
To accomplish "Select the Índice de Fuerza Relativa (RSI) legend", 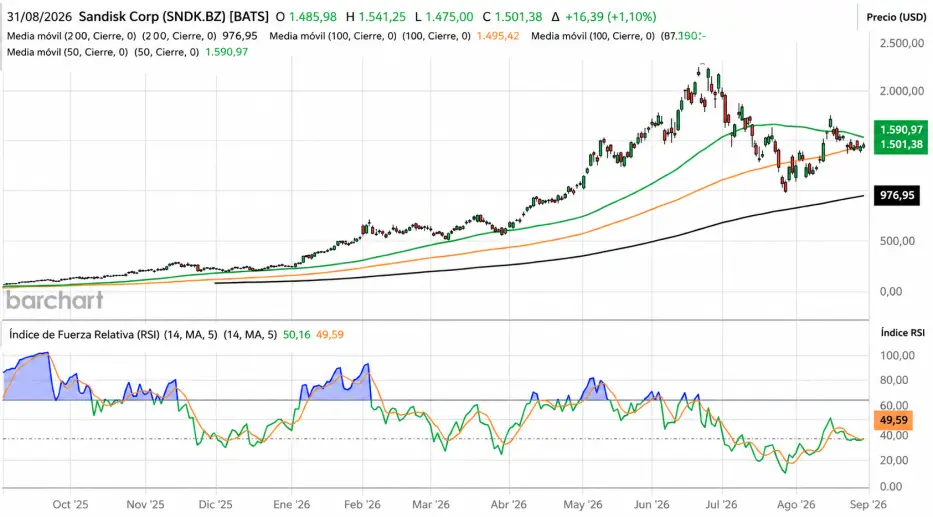I will 84,334.
